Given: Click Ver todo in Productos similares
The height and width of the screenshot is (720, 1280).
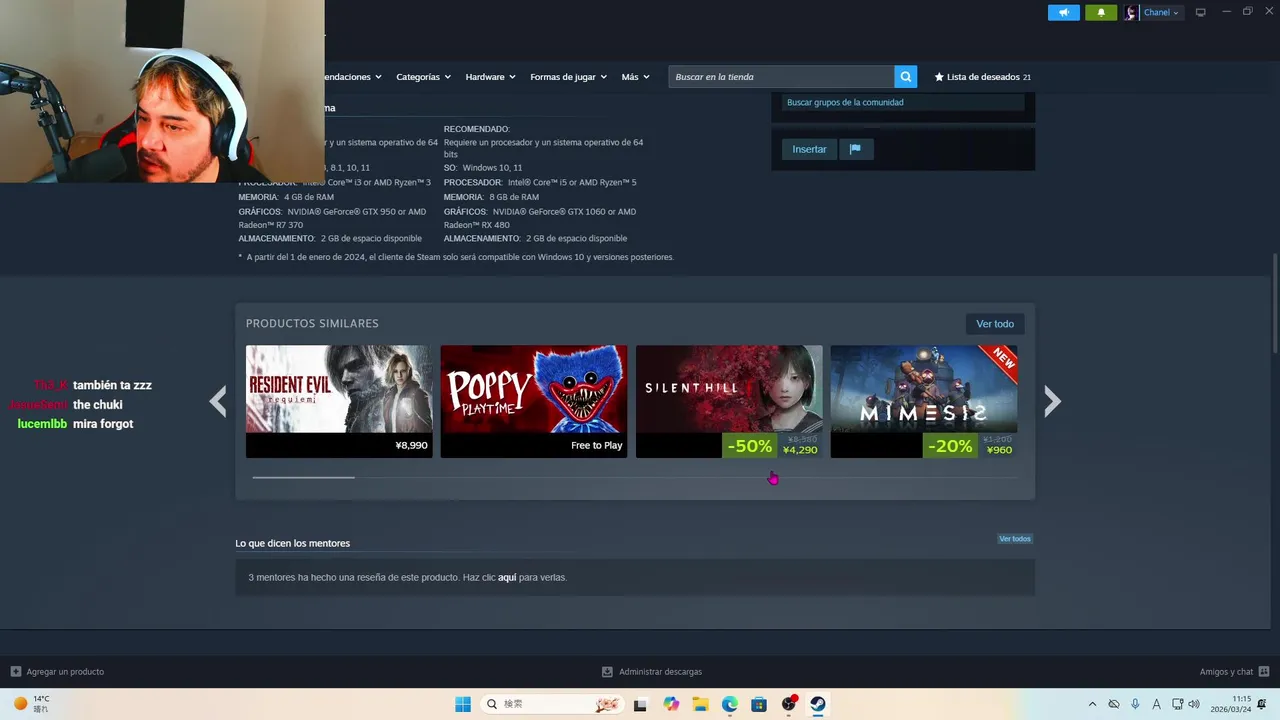Looking at the screenshot, I should pos(995,324).
